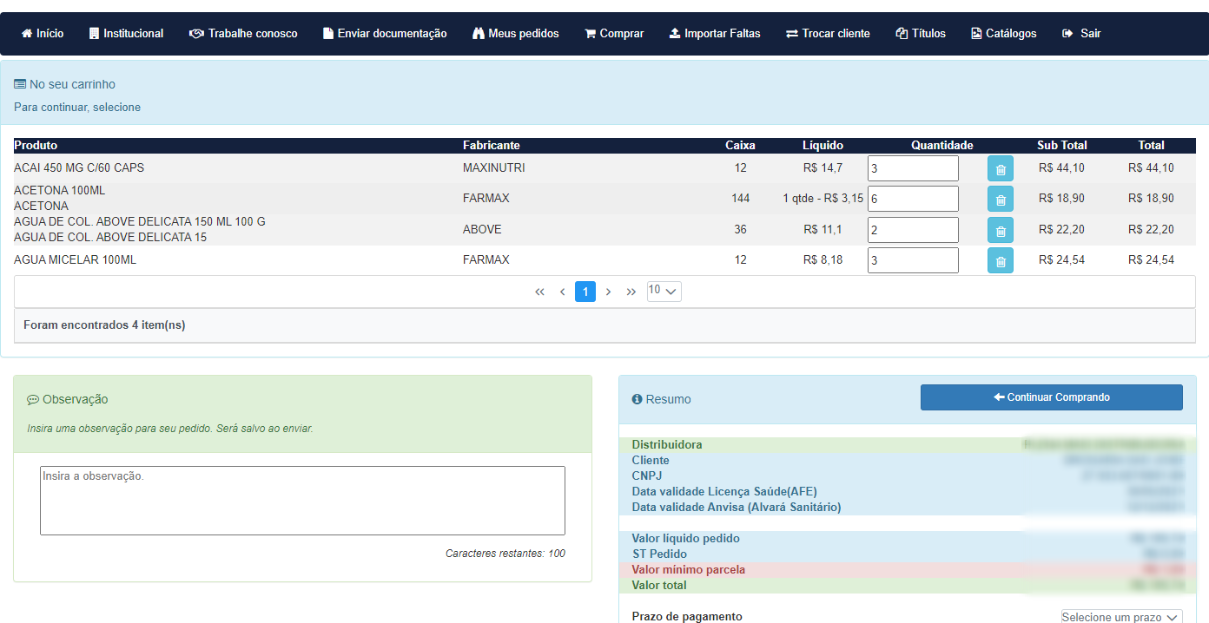Click the copy icon beside Títulos
The image size is (1209, 623).
pyautogui.click(x=902, y=33)
